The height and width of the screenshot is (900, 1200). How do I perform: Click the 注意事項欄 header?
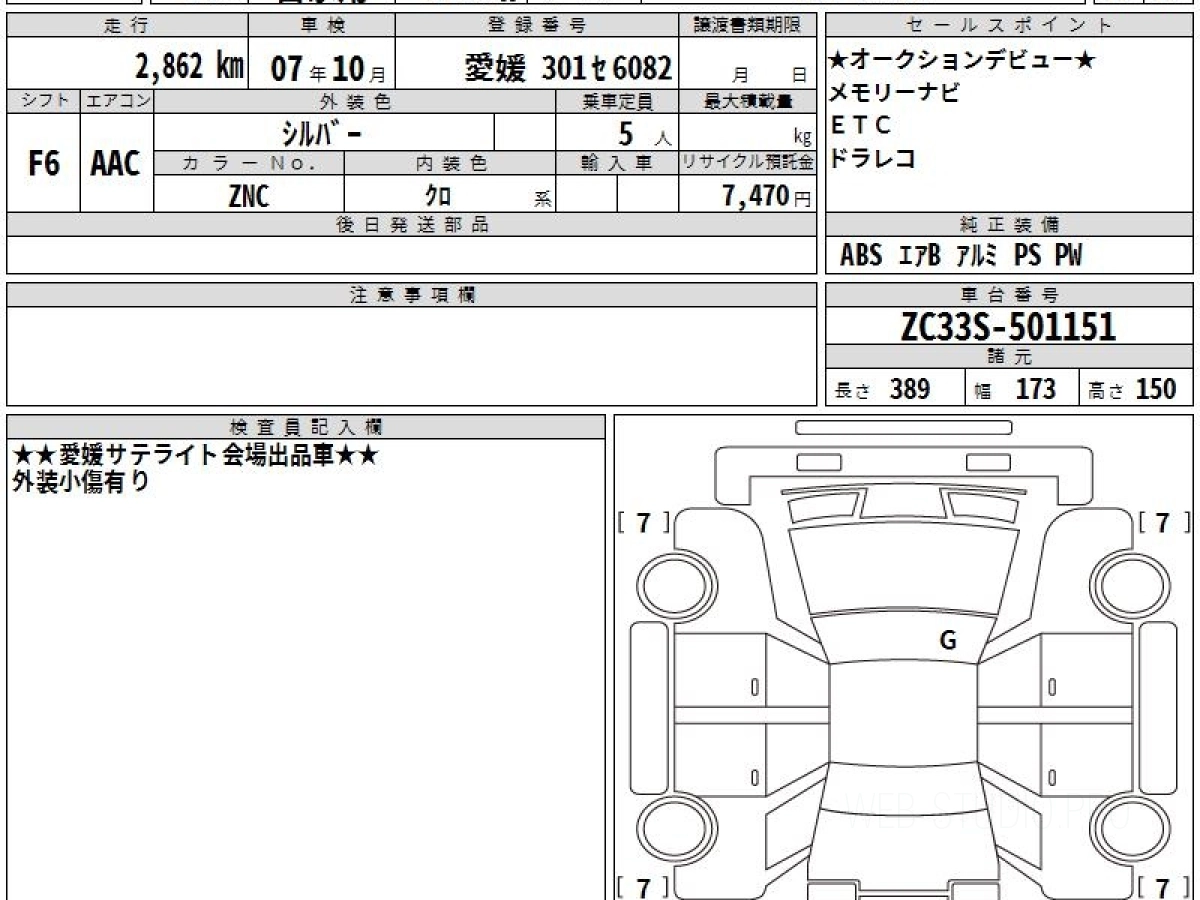tap(412, 295)
